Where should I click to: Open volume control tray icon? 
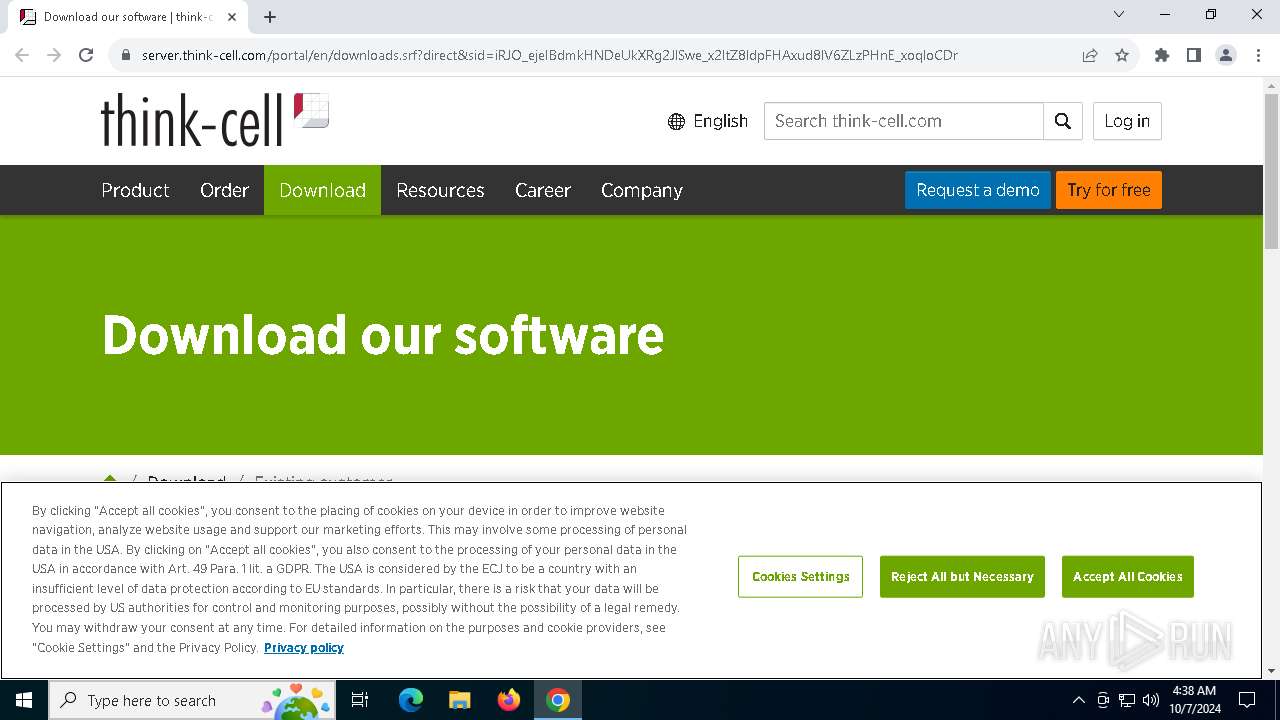pyautogui.click(x=1151, y=700)
